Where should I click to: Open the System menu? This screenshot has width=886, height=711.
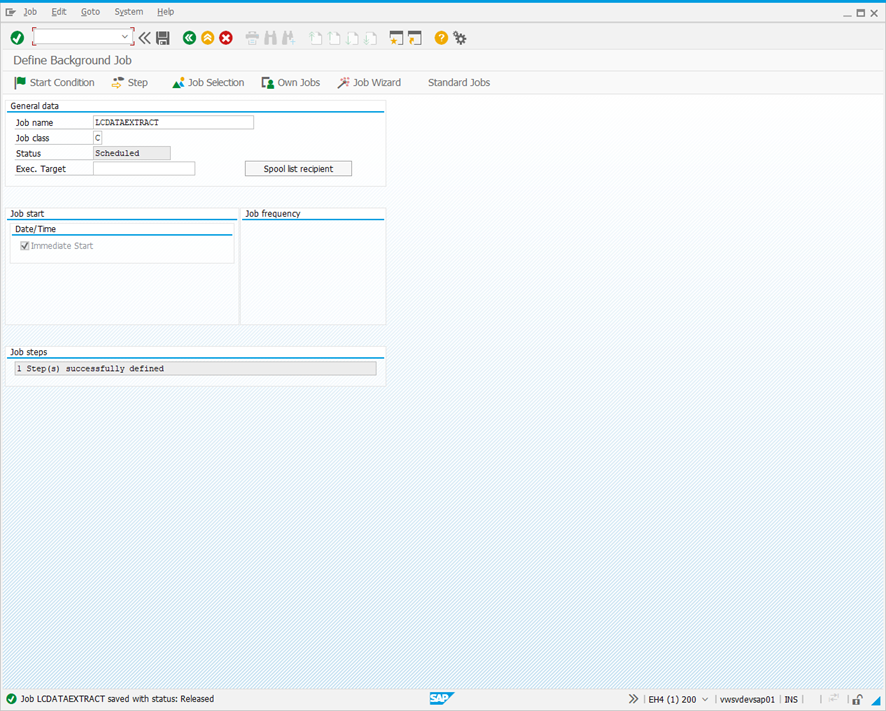[x=128, y=11]
